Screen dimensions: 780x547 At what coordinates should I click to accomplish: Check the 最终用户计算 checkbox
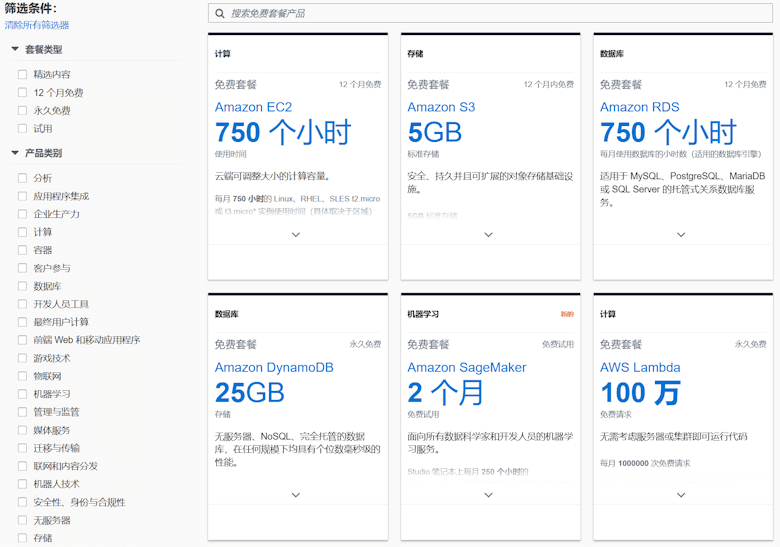[22, 322]
